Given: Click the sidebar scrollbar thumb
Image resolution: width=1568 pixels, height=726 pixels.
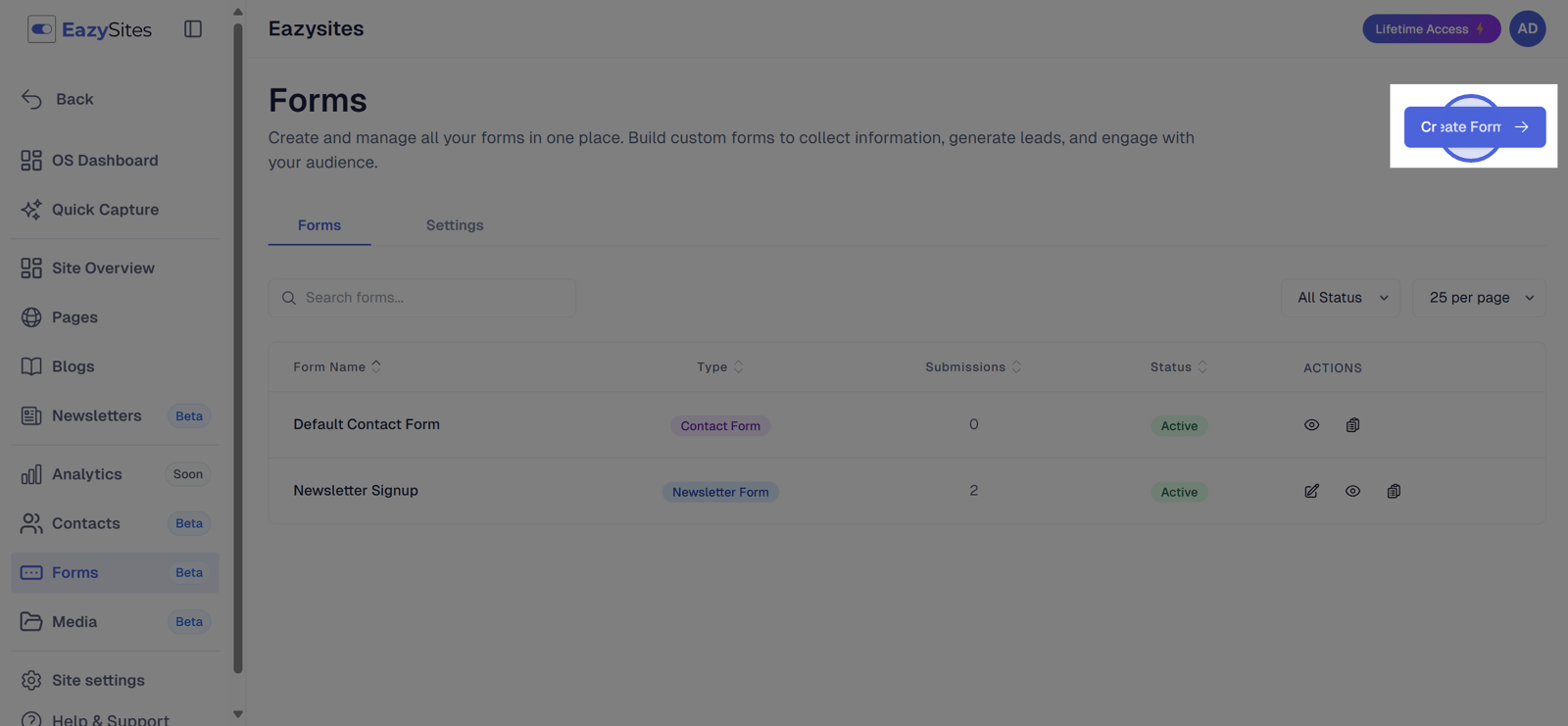Looking at the screenshot, I should point(237,348).
